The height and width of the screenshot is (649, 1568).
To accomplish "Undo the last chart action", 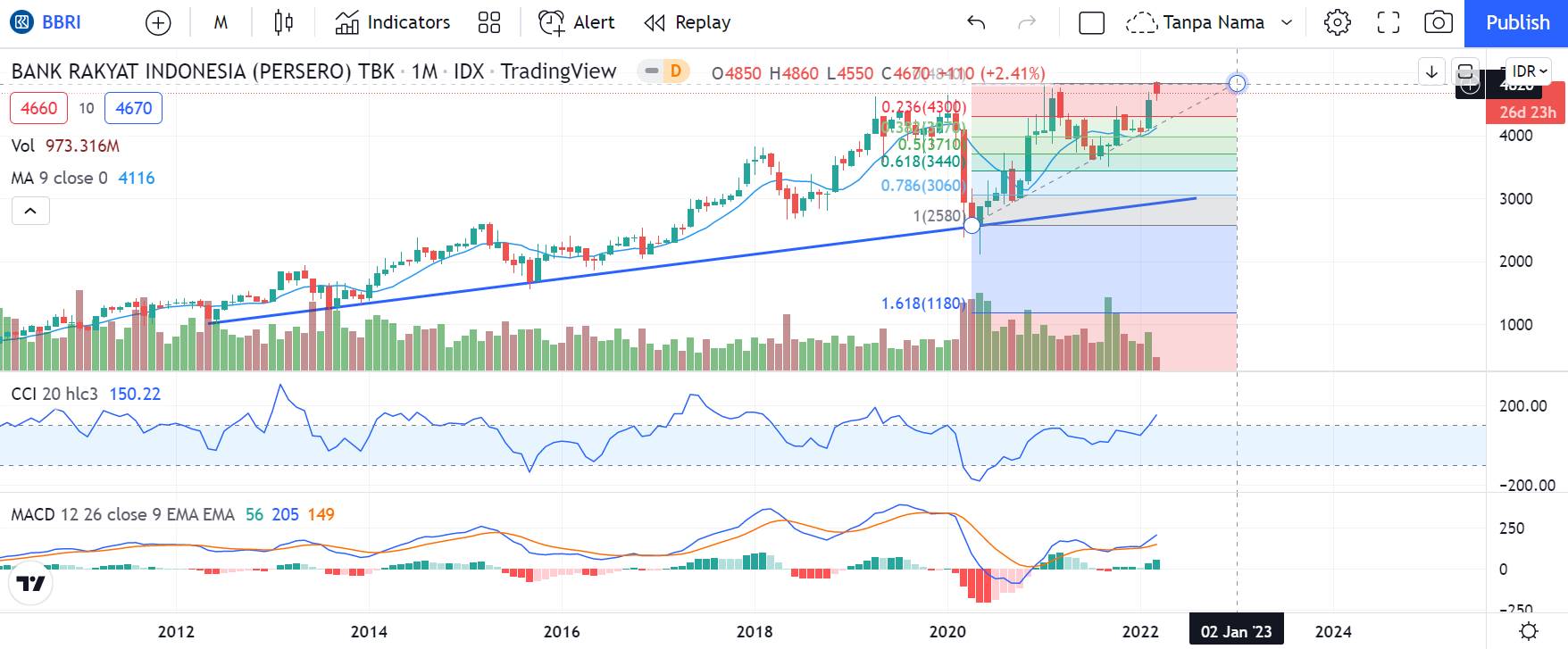I will tap(976, 22).
